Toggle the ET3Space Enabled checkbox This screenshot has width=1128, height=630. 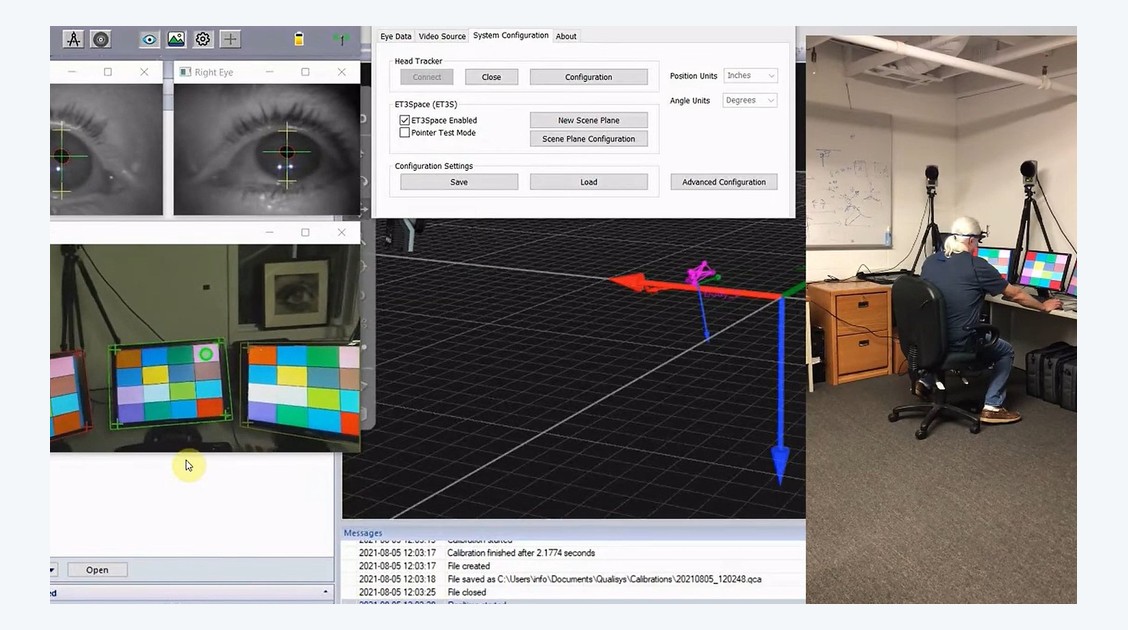(404, 120)
